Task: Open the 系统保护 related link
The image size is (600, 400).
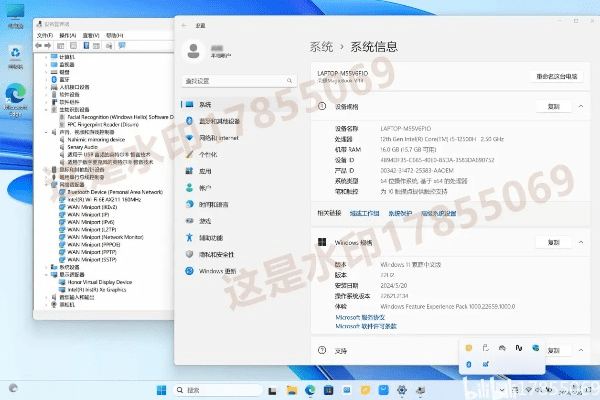Action: (x=400, y=213)
